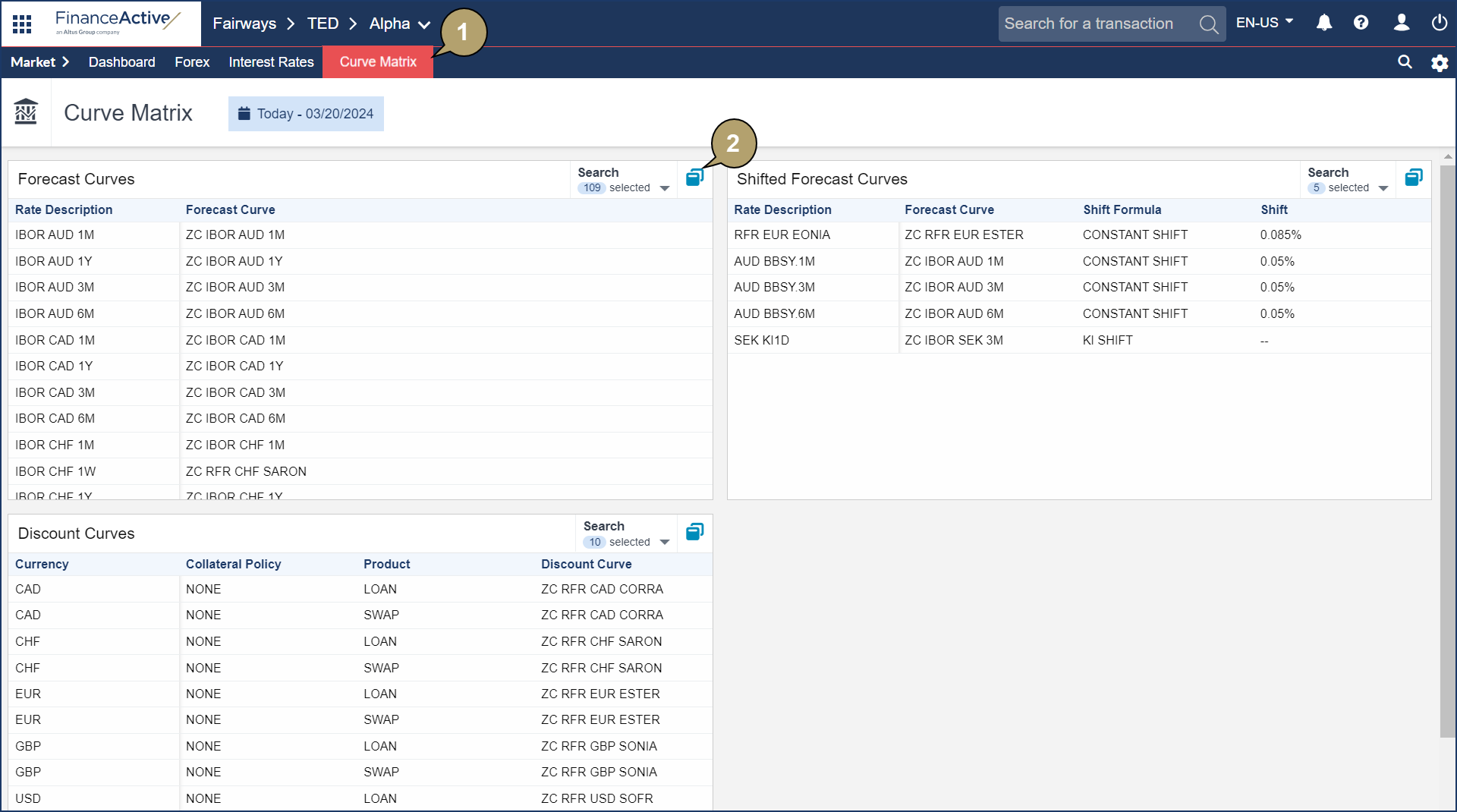Click ZC RFR GBP SONIA in GBP LOAN row
The image size is (1457, 812).
(599, 746)
